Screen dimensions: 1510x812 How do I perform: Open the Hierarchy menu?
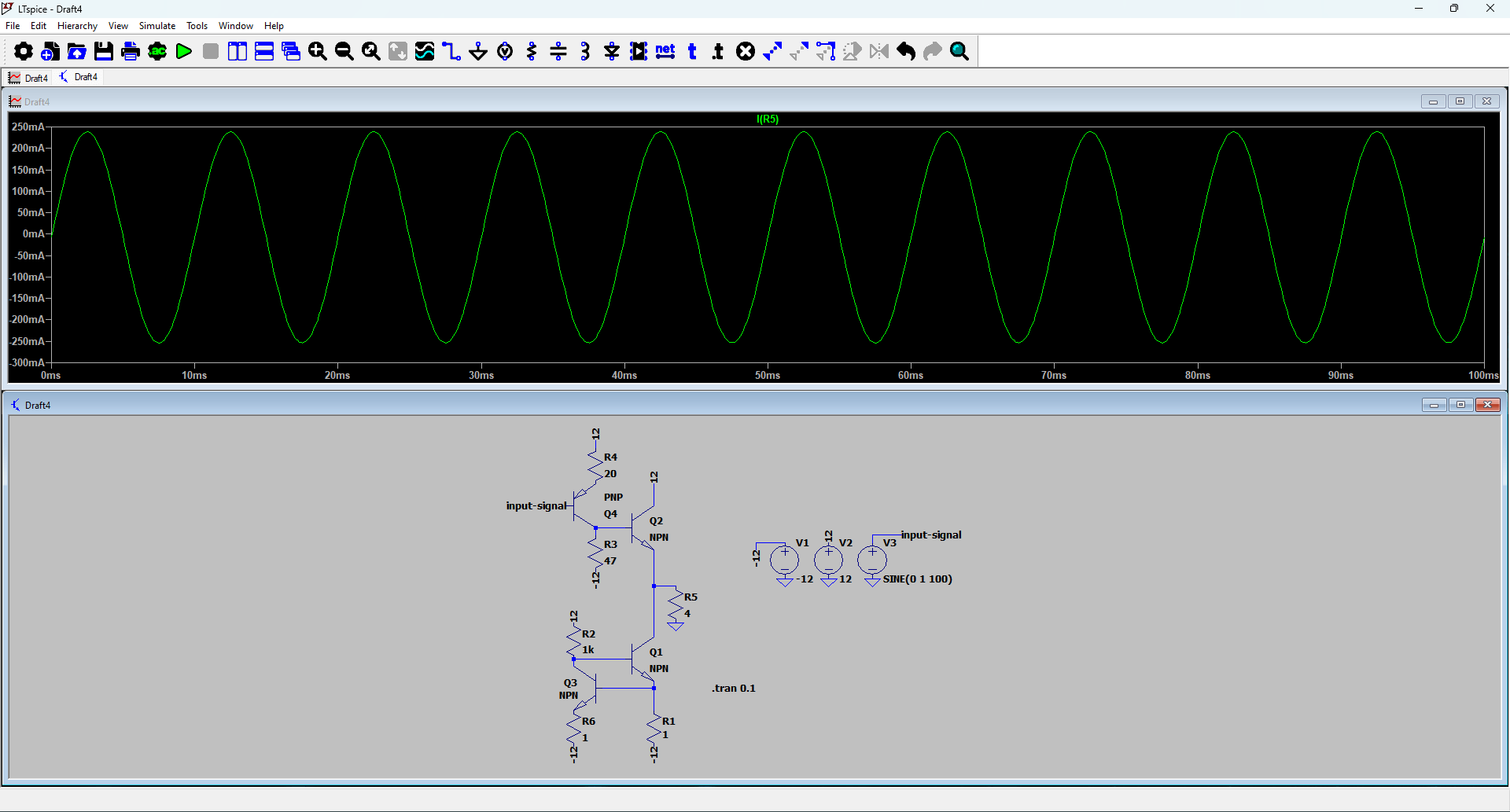(x=77, y=26)
